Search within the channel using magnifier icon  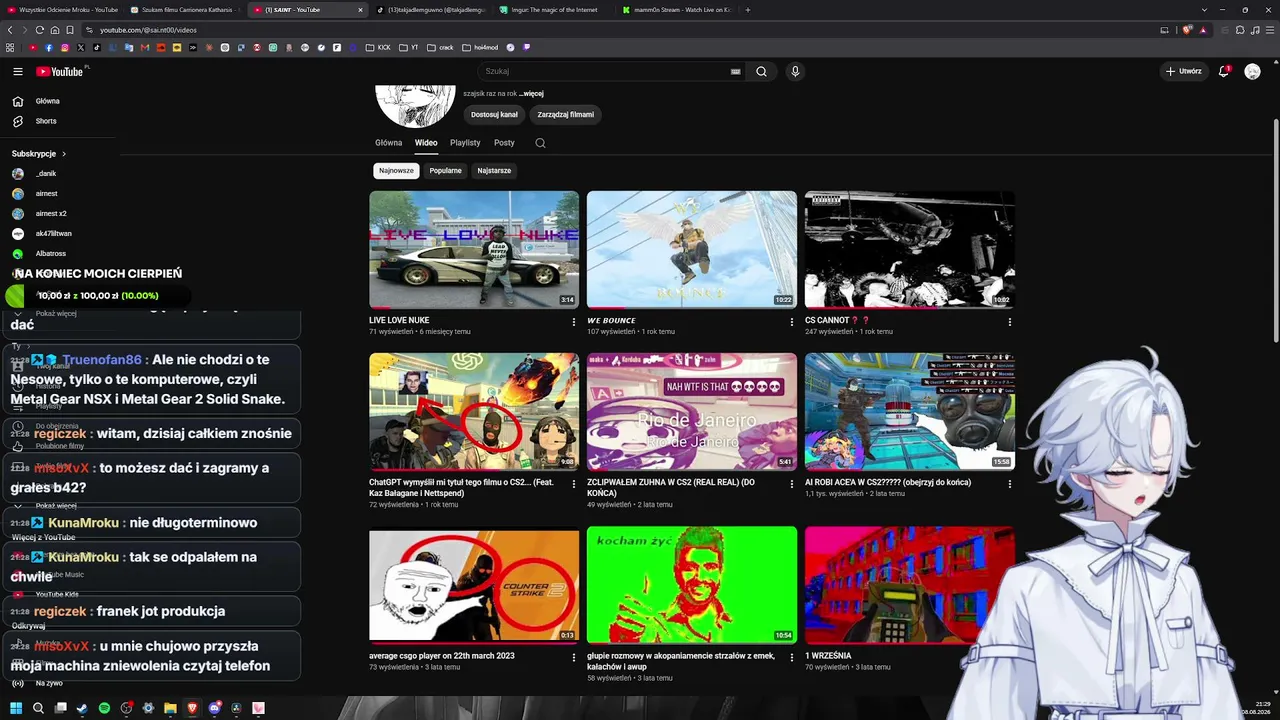tap(540, 143)
